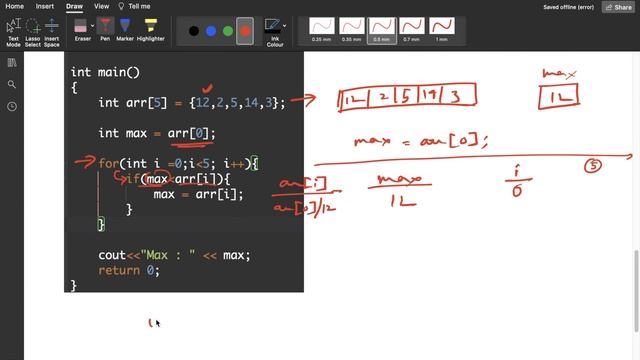This screenshot has width=640, height=360.
Task: Click the 'max = arr[i];' code line
Action: [198, 194]
